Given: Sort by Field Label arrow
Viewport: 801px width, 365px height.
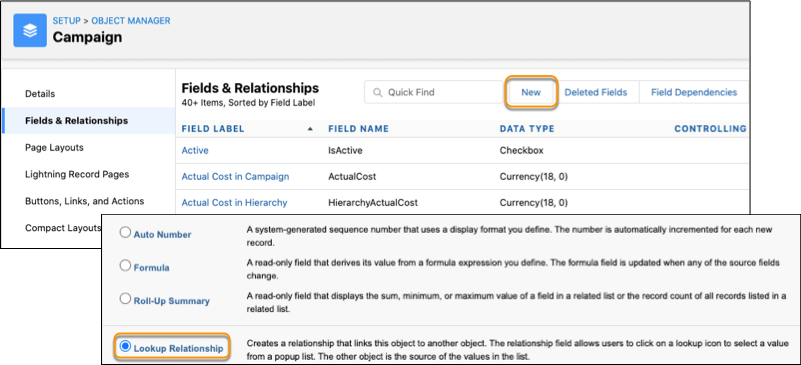Looking at the screenshot, I should click(x=310, y=129).
